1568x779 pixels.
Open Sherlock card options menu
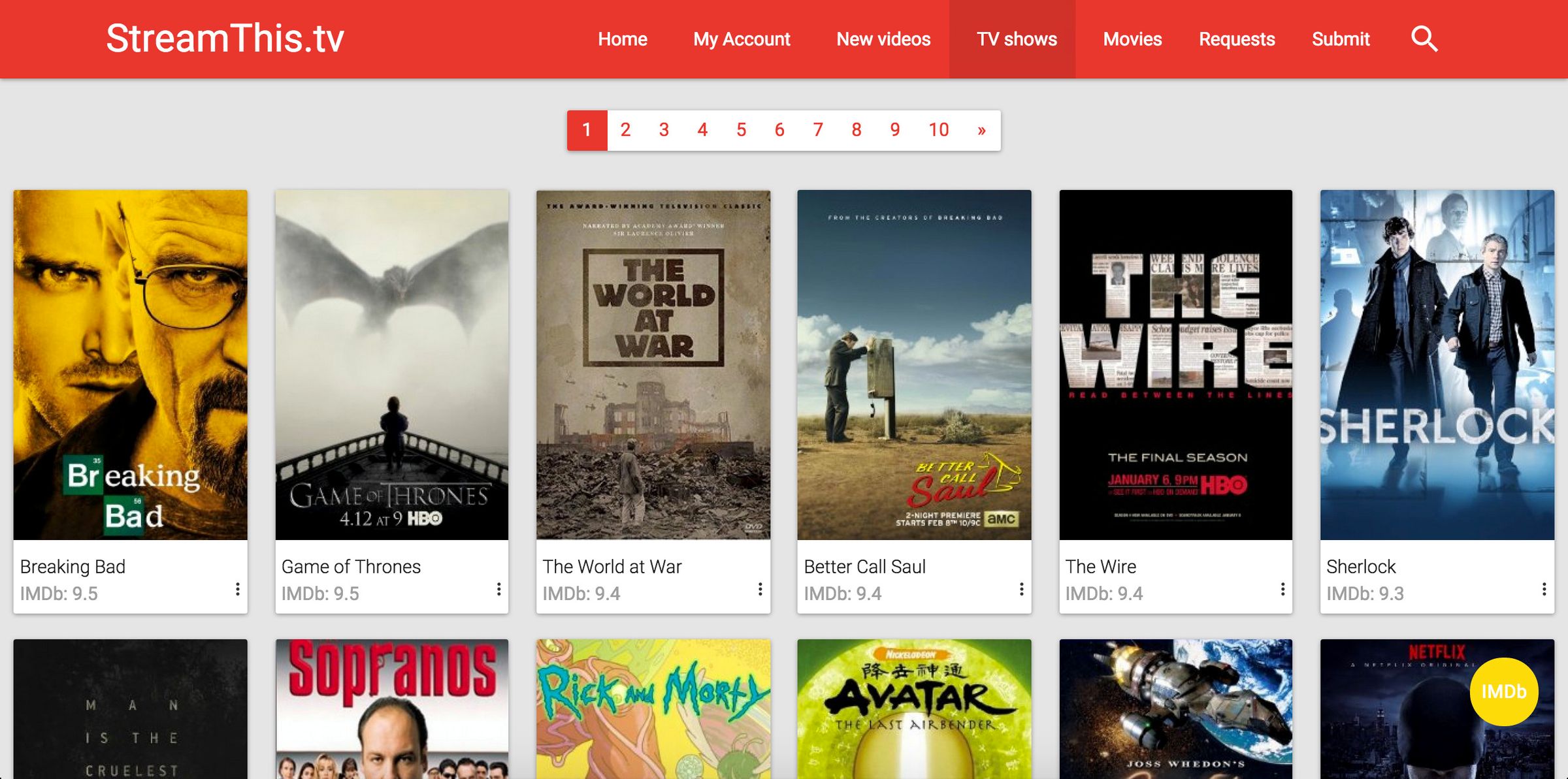pyautogui.click(x=1544, y=590)
